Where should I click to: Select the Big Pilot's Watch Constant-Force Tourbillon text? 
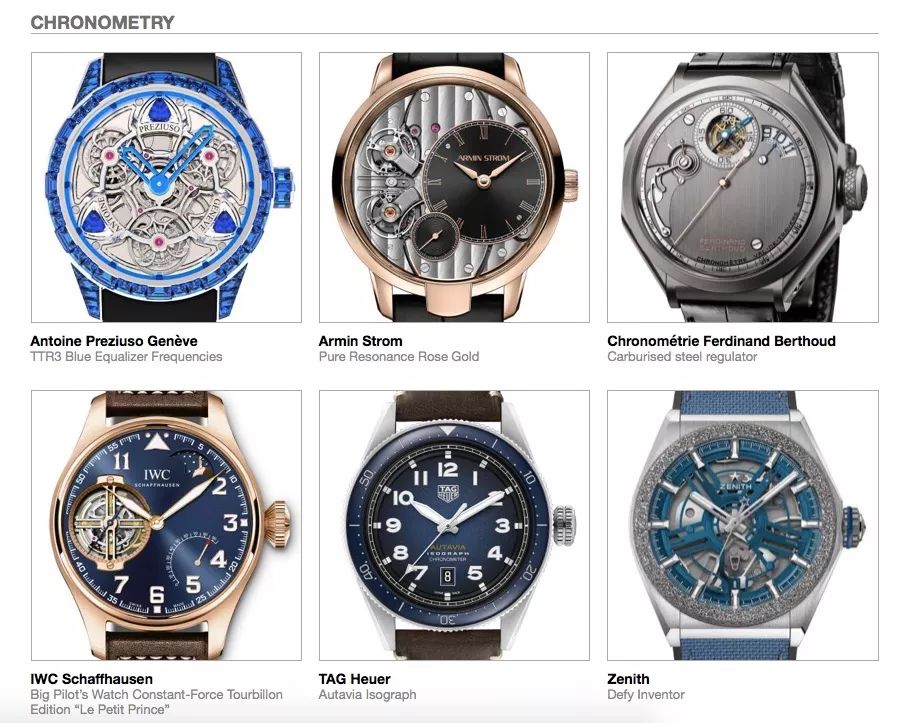tap(157, 695)
